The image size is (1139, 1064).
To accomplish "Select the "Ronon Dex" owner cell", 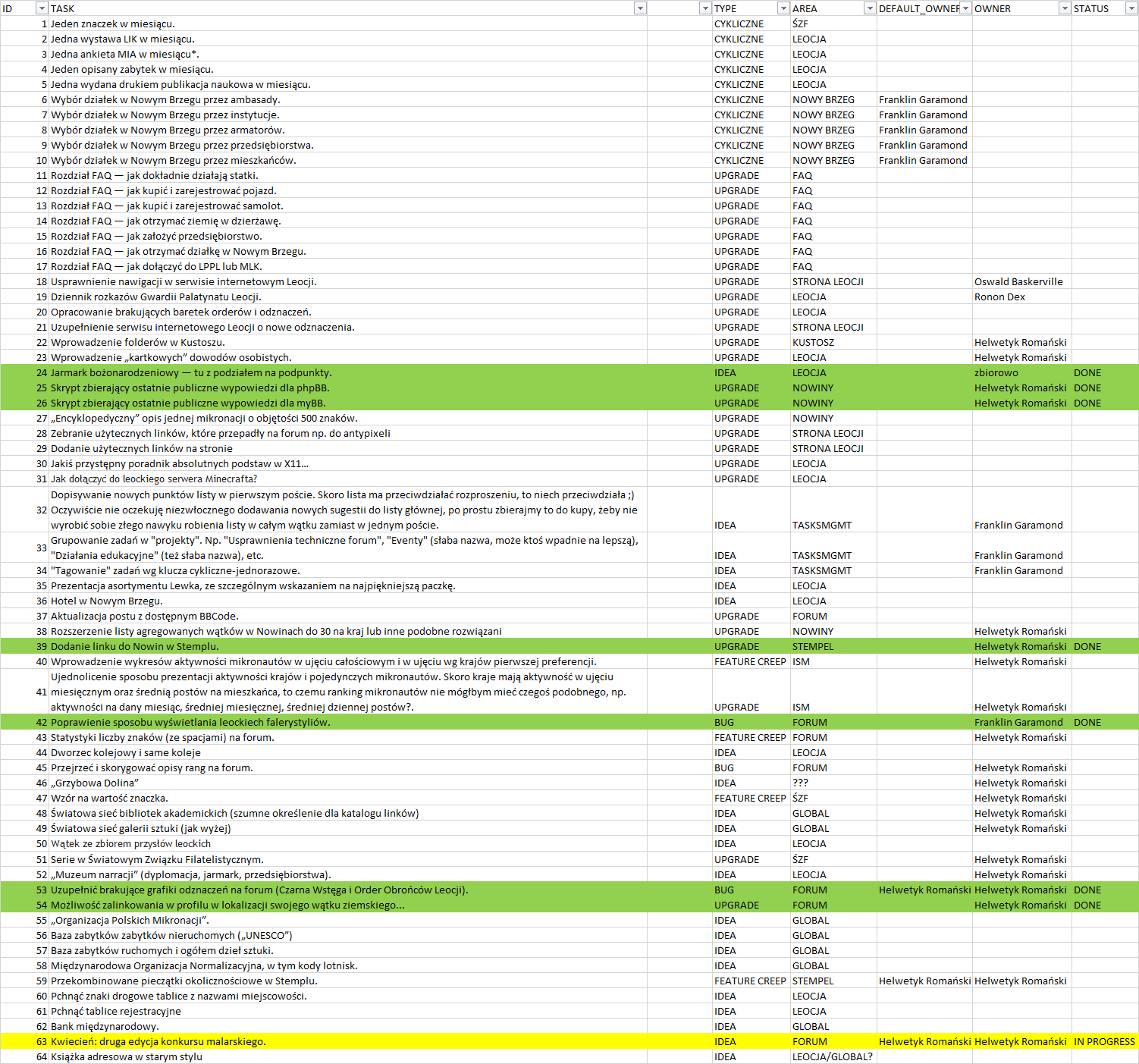I will [x=999, y=297].
